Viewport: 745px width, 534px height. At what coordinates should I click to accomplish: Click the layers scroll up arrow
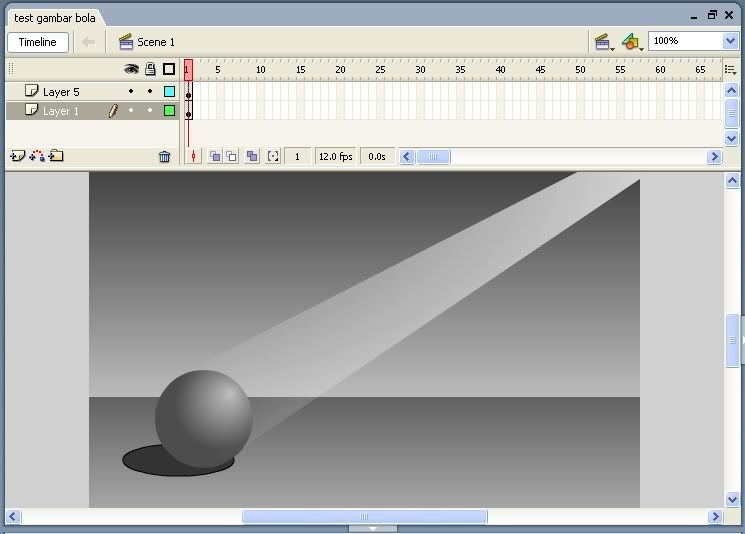(731, 90)
